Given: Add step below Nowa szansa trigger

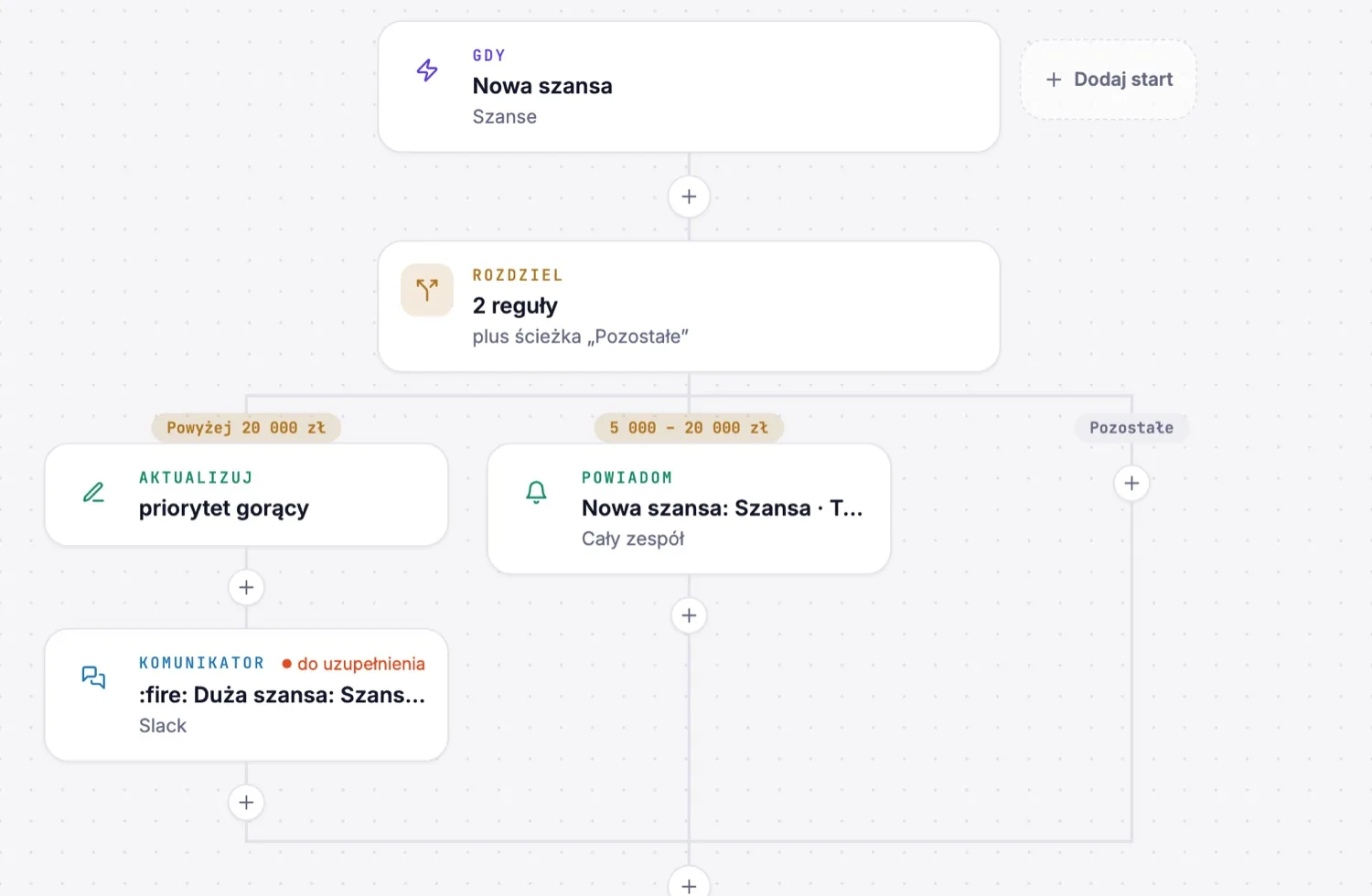Looking at the screenshot, I should (x=689, y=197).
